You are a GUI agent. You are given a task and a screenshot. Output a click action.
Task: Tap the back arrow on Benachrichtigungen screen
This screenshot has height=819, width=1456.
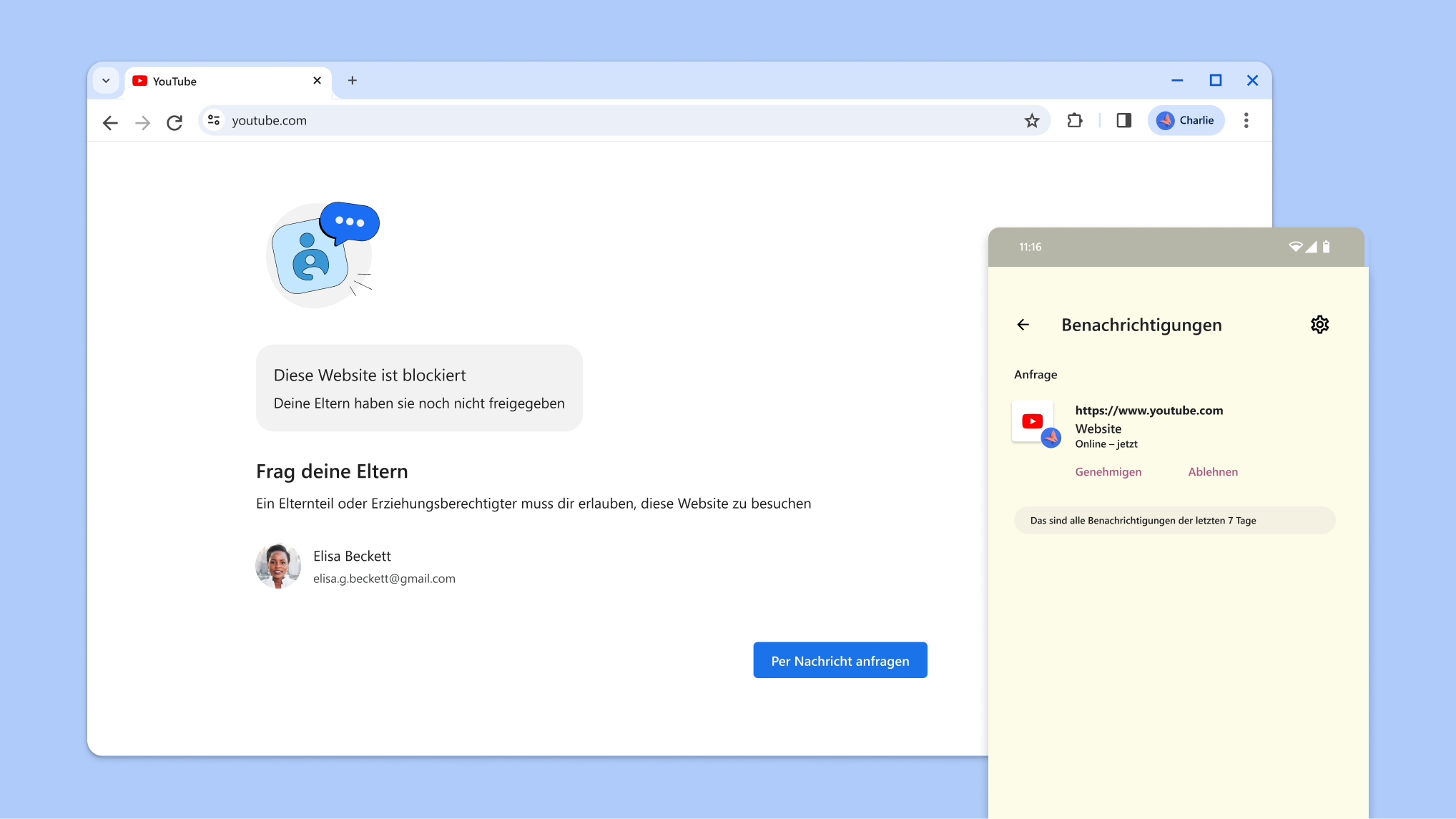coord(1023,325)
